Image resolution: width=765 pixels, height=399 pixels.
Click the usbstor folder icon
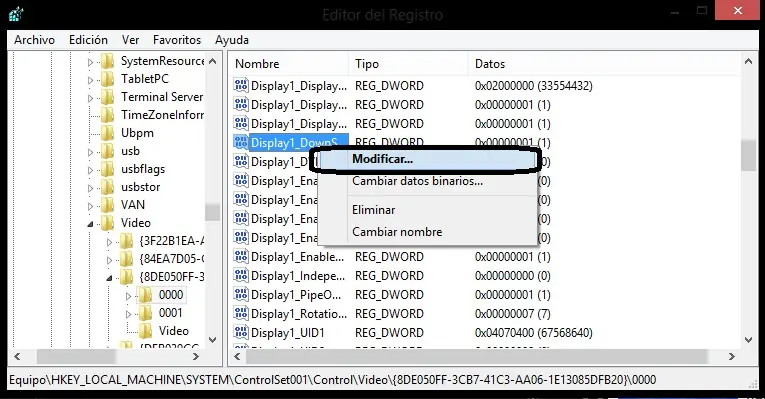[x=108, y=187]
